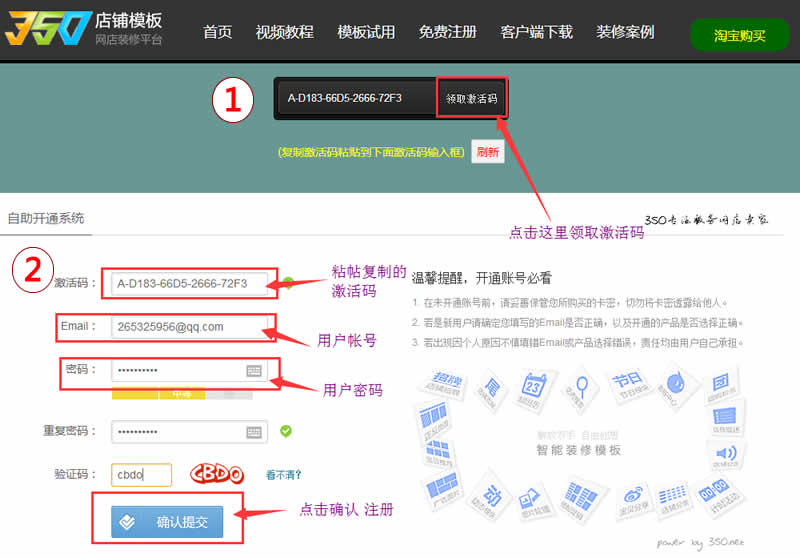Viewport: 800px width, 558px height.
Task: Click the Weibo share module icon
Action: point(635,497)
